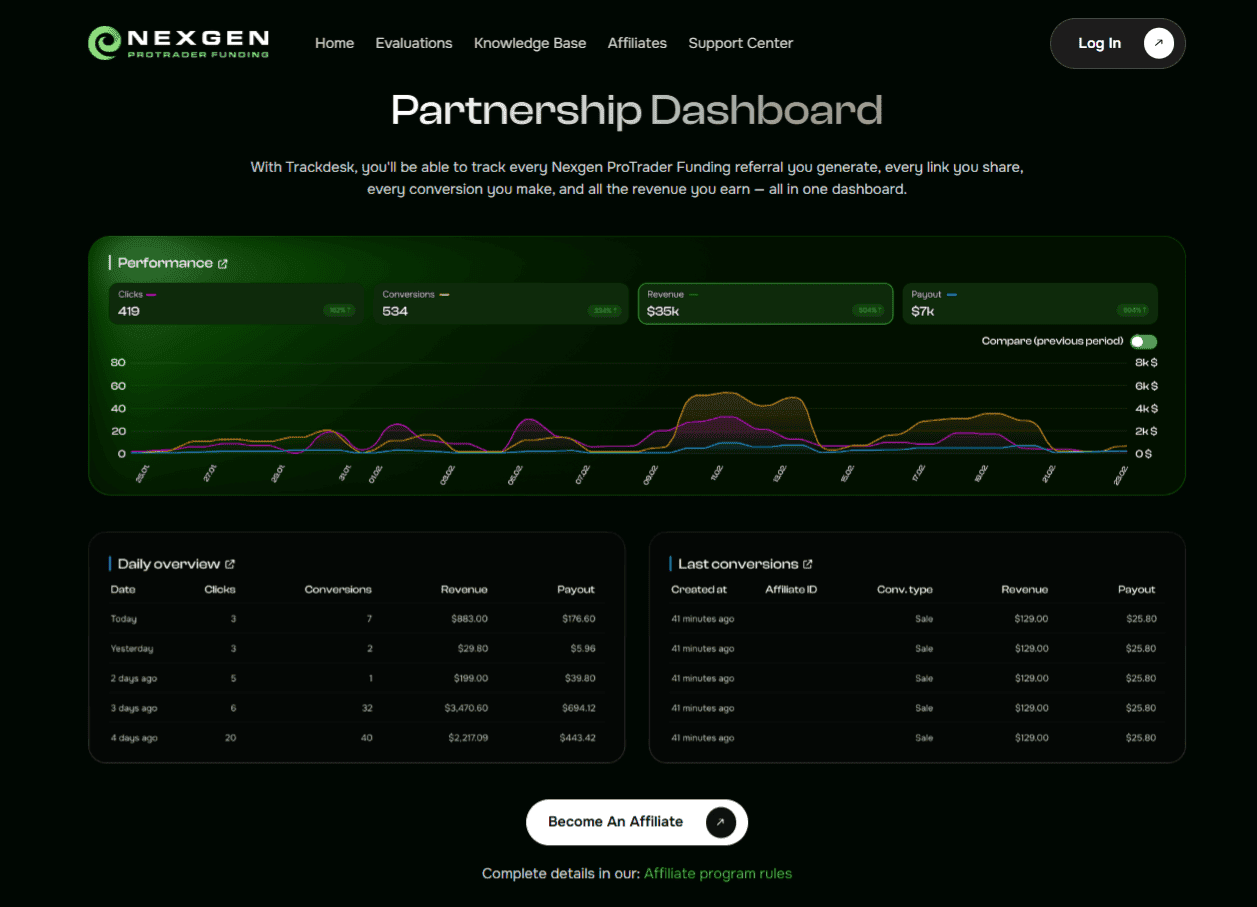1257x907 pixels.
Task: Click the Performance heading text
Action: [165, 263]
